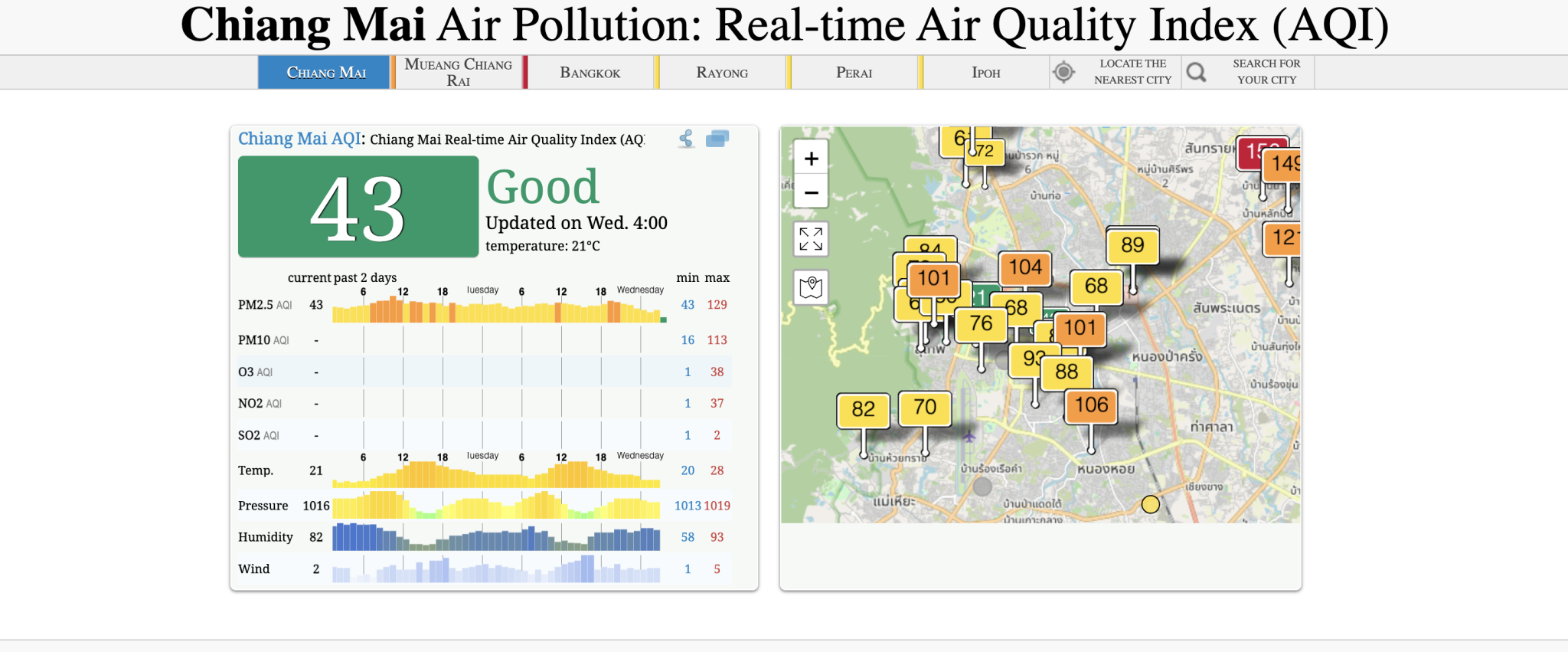
Task: Click the map layers pin icon
Action: pos(811,288)
